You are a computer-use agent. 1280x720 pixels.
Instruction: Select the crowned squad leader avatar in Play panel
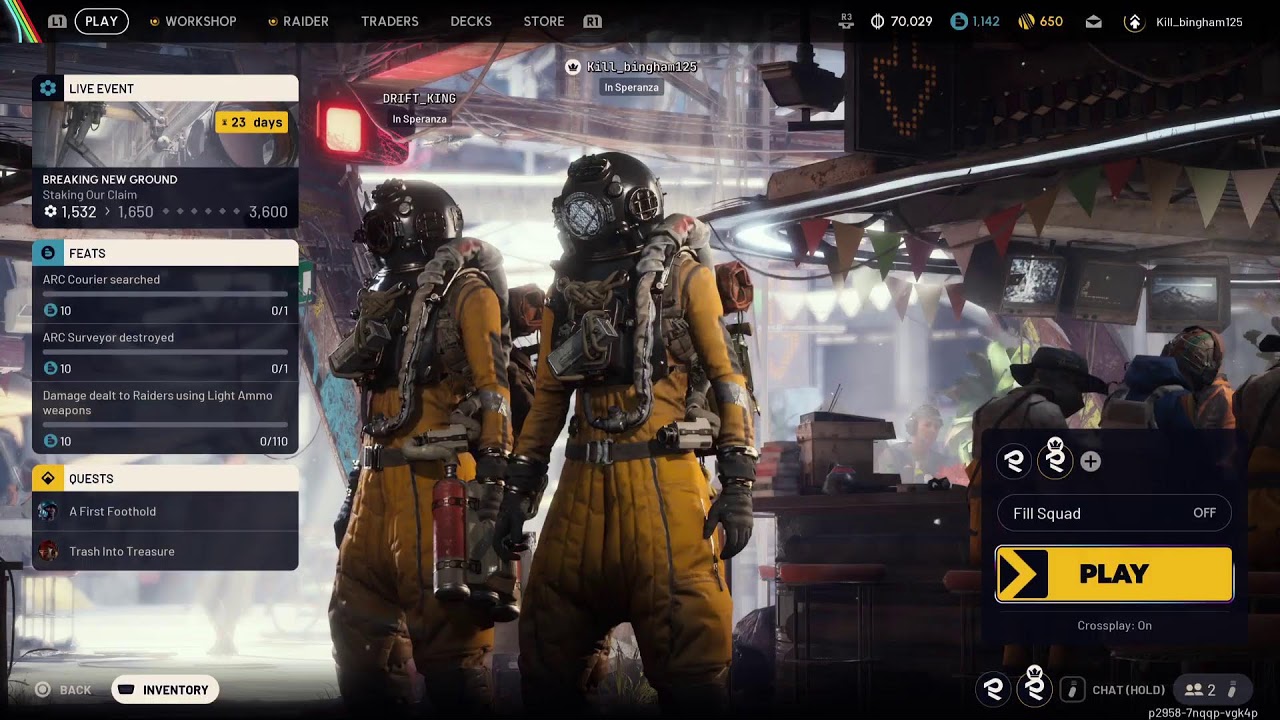coord(1055,459)
